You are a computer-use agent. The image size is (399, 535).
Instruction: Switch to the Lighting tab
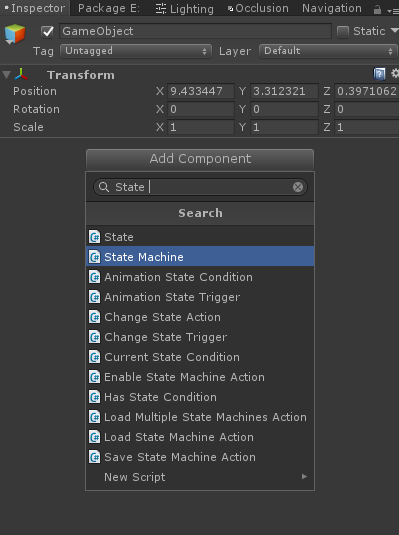point(185,9)
